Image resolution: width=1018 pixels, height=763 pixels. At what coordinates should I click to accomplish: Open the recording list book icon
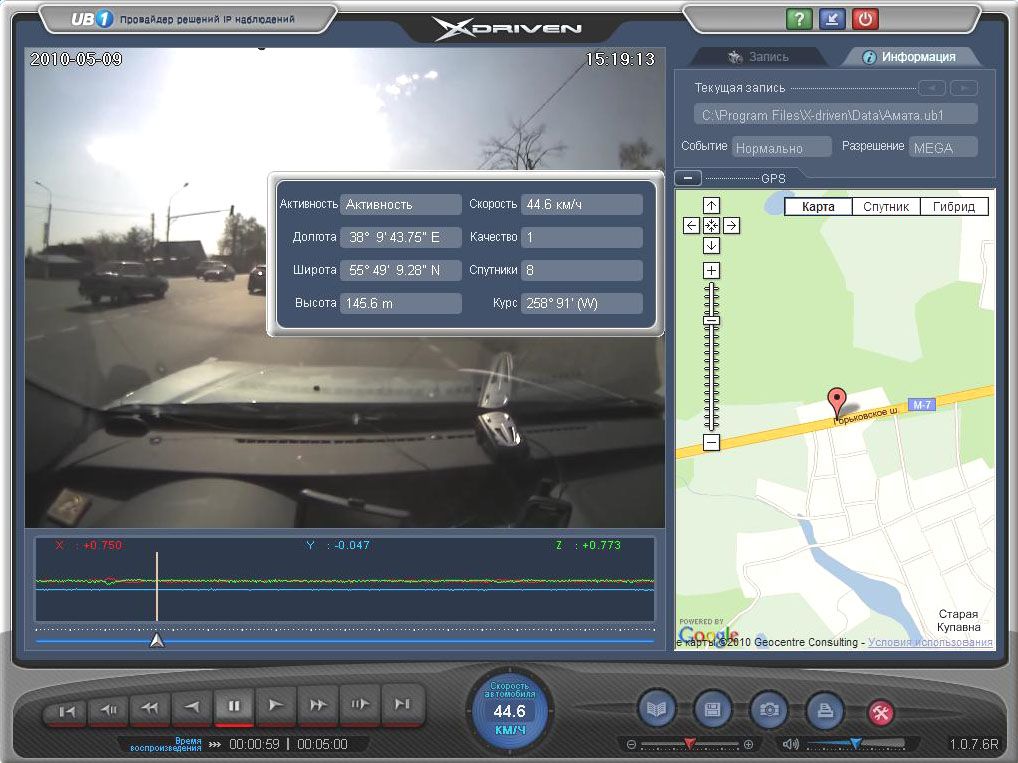pos(656,710)
